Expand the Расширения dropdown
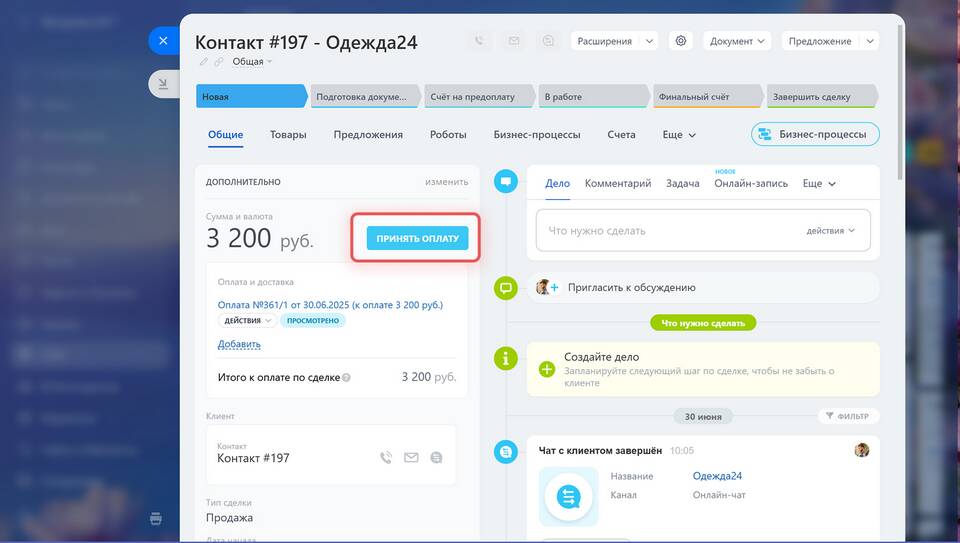Screen dimensions: 960x543 click(x=614, y=41)
